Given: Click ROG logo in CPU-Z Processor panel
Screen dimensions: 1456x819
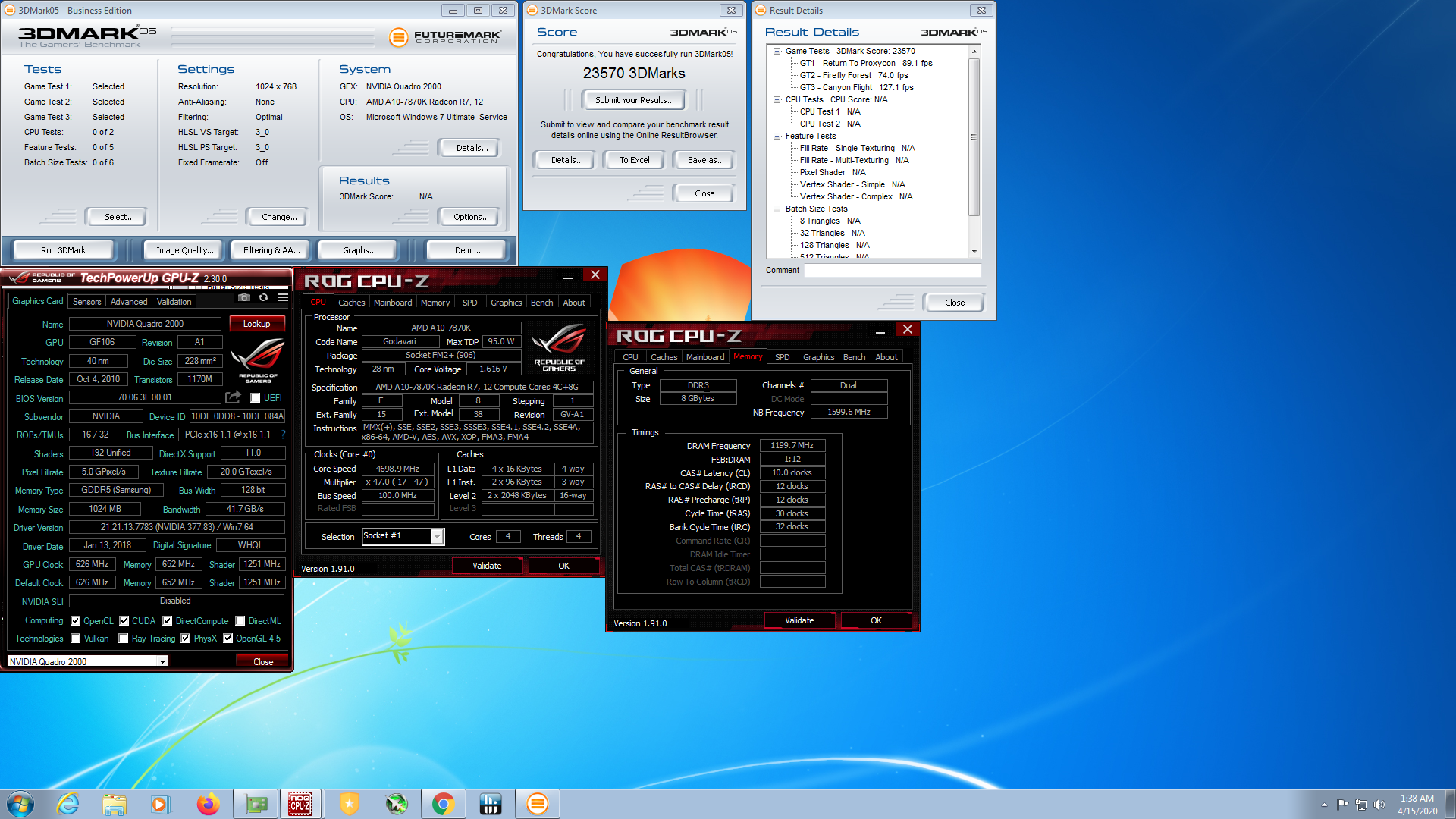Looking at the screenshot, I should pos(560,347).
